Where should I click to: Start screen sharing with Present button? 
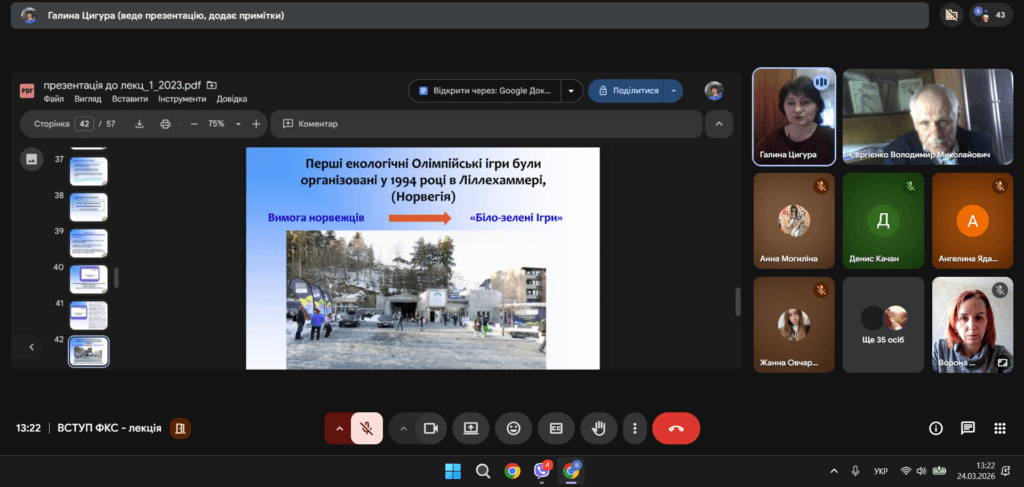click(470, 428)
